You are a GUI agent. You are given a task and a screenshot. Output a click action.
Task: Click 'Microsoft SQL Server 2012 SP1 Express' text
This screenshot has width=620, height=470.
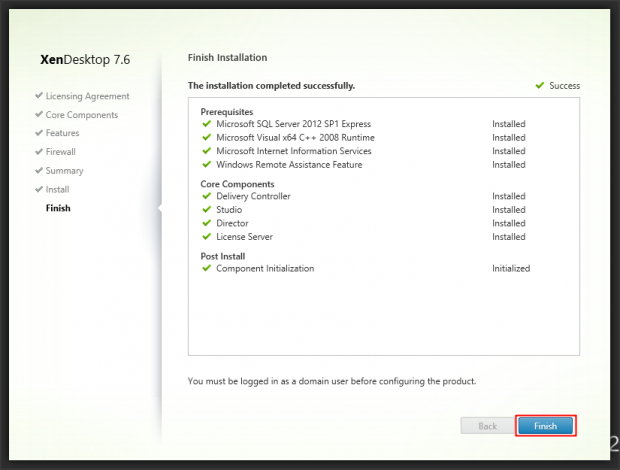coord(293,124)
